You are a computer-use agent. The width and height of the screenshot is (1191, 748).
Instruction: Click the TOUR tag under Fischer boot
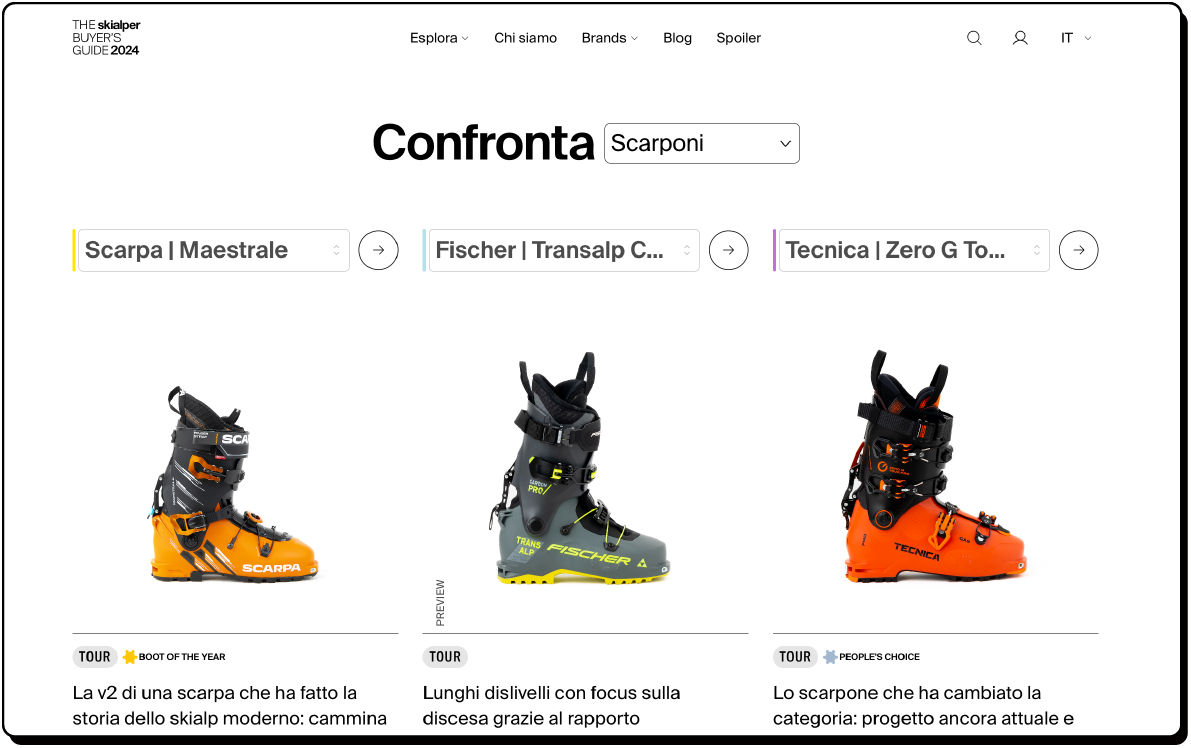point(445,657)
